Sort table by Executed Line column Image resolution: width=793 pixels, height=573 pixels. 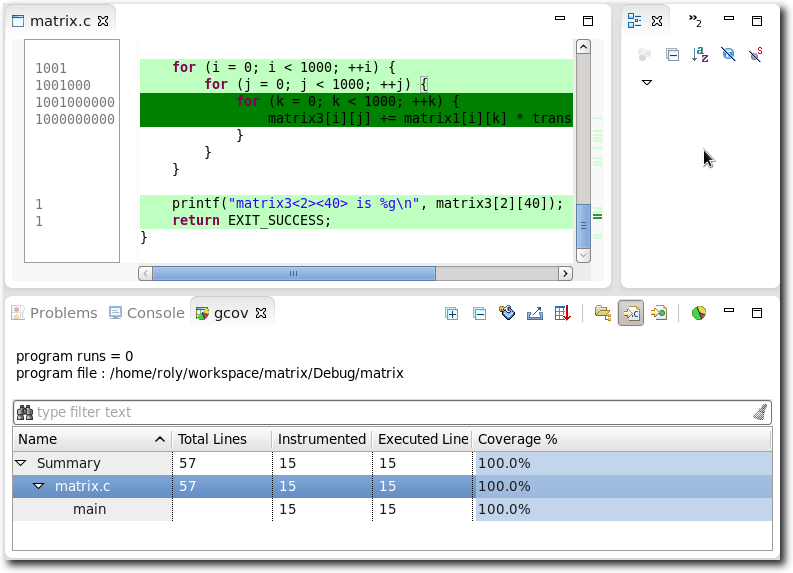pyautogui.click(x=422, y=439)
